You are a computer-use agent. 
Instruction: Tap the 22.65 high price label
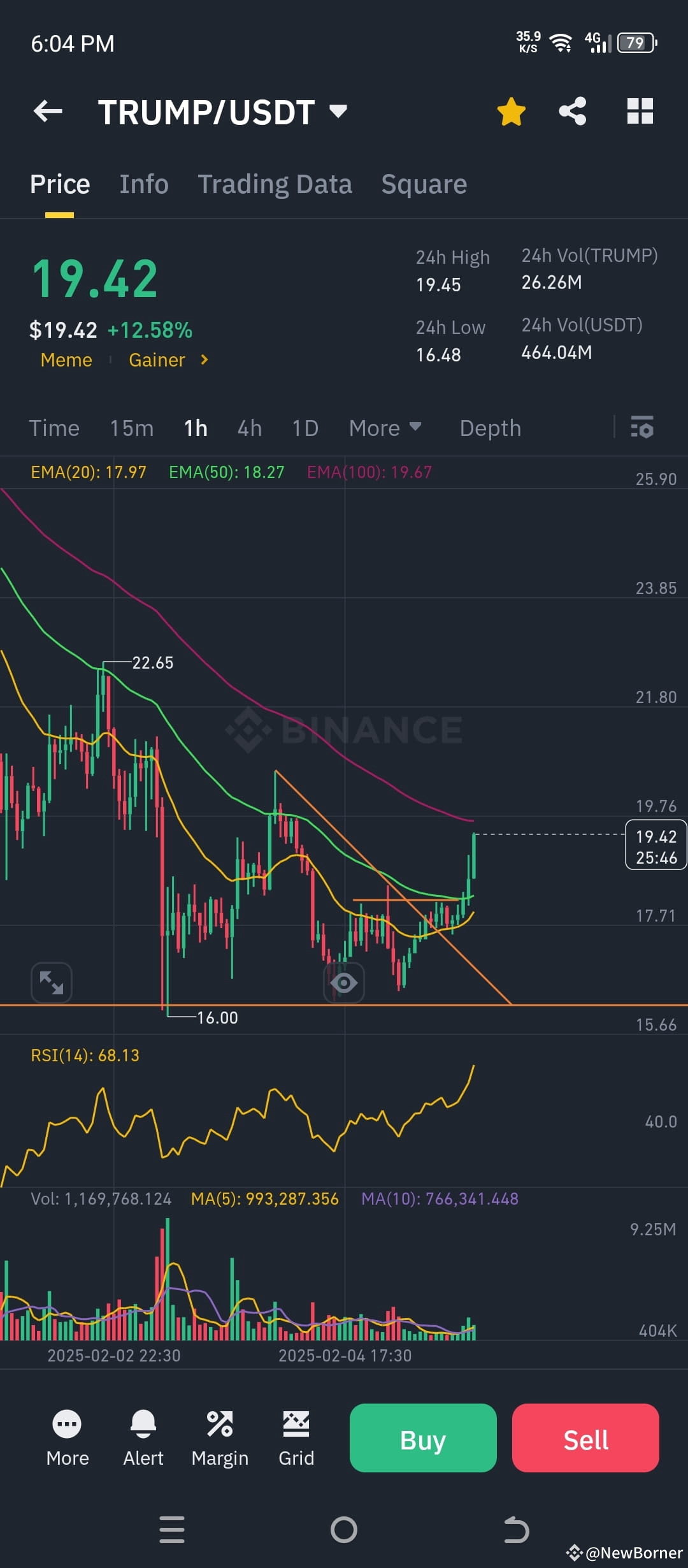pos(152,663)
